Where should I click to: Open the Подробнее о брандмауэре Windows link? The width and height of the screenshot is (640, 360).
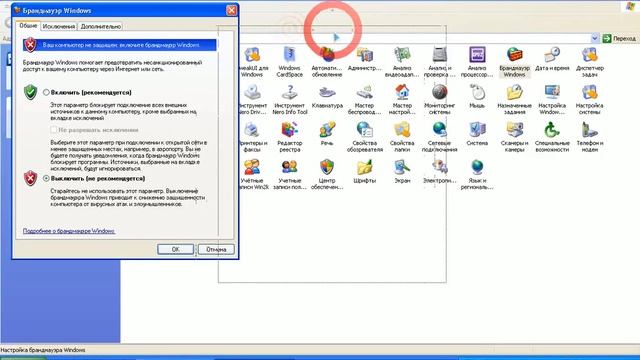tap(69, 231)
